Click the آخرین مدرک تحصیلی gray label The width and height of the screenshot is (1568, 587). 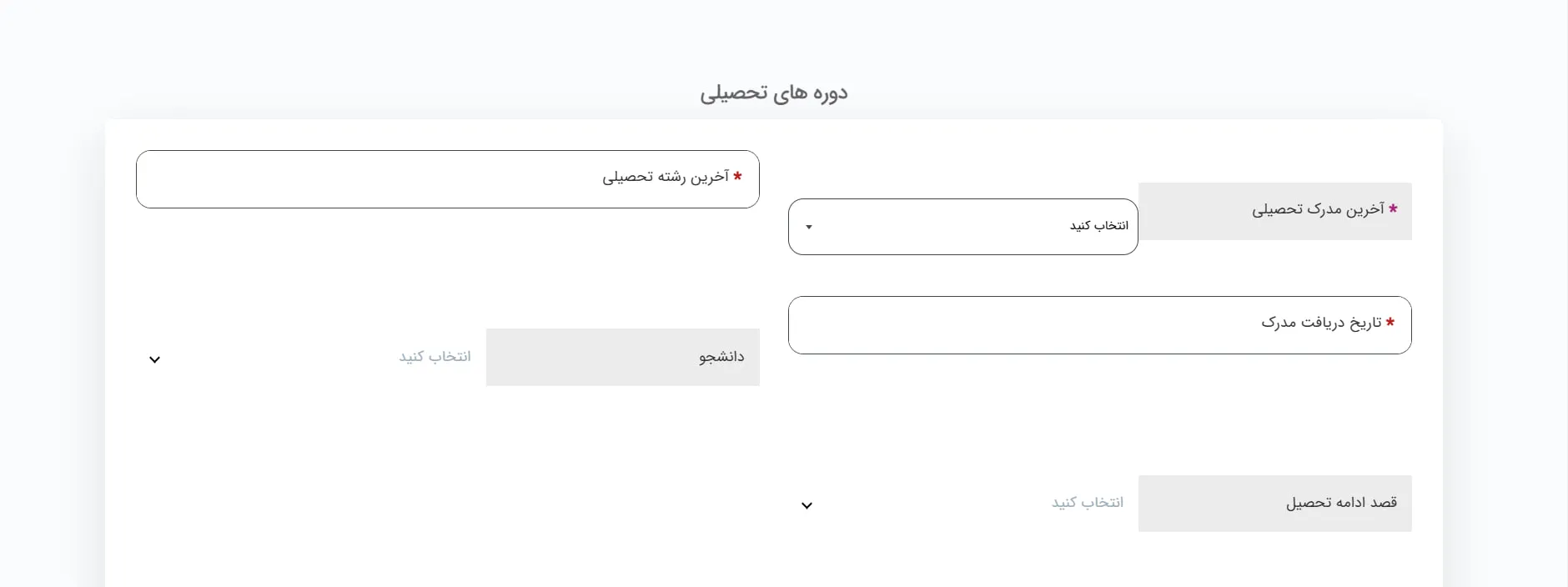tap(1318, 209)
